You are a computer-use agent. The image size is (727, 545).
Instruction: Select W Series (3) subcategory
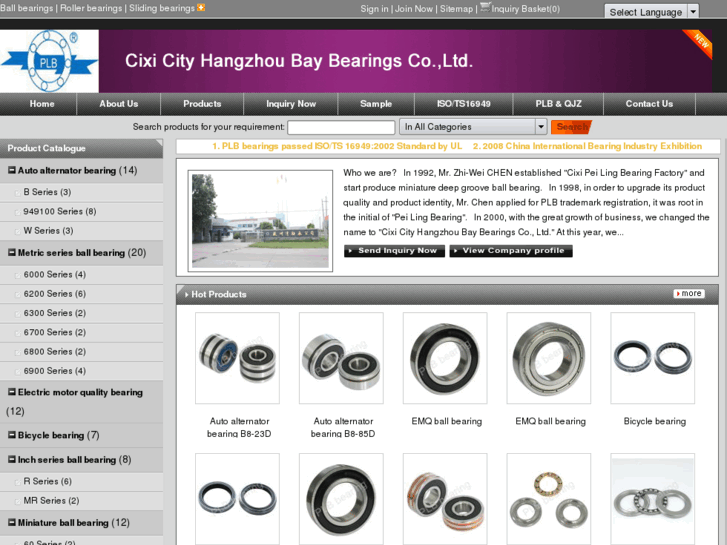pyautogui.click(x=48, y=231)
